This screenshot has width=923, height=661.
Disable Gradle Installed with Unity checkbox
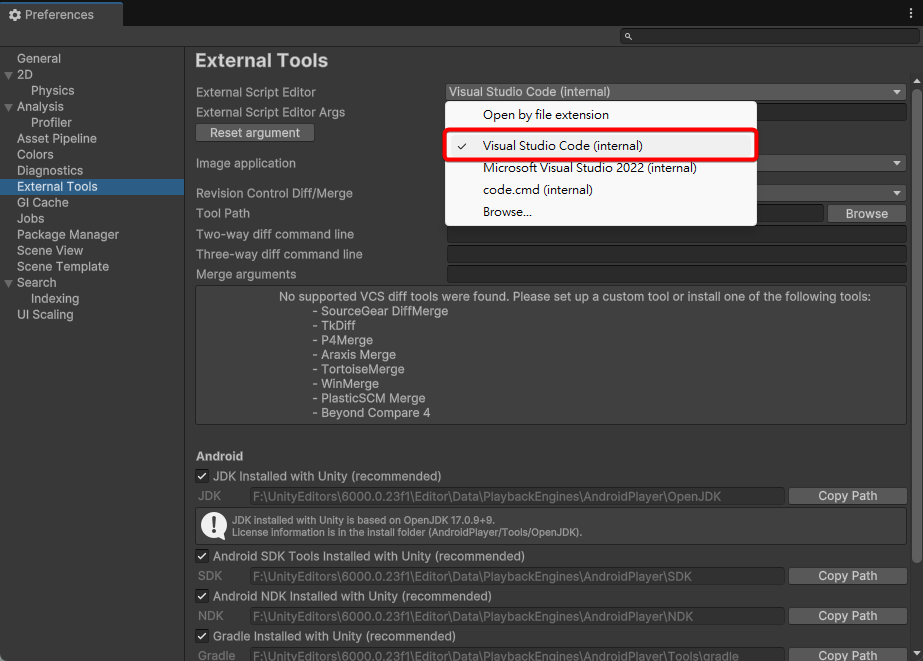tap(203, 637)
